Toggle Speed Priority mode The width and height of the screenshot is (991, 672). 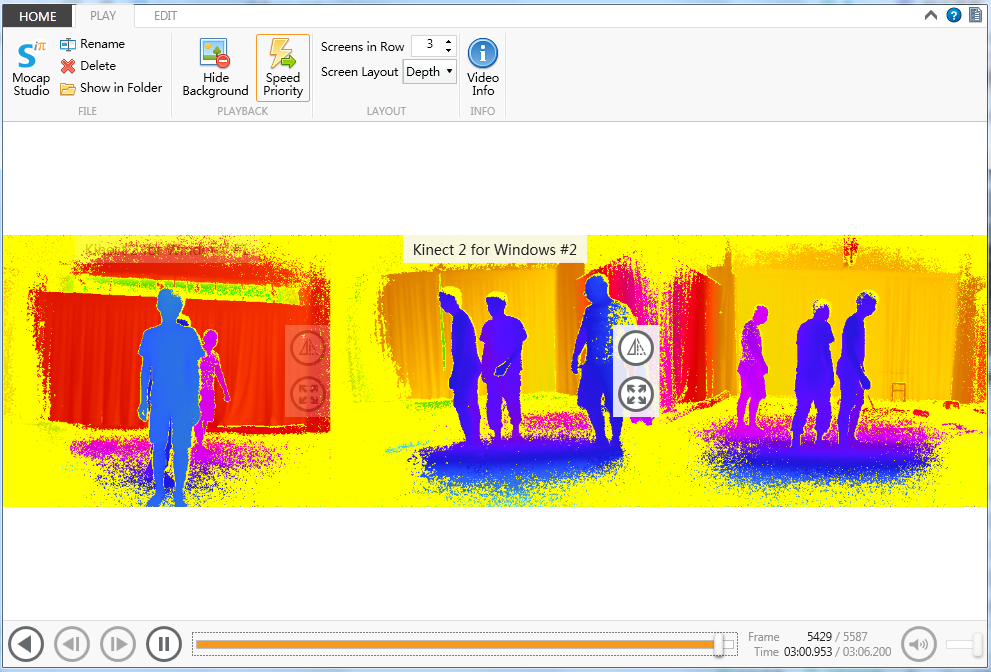(283, 68)
